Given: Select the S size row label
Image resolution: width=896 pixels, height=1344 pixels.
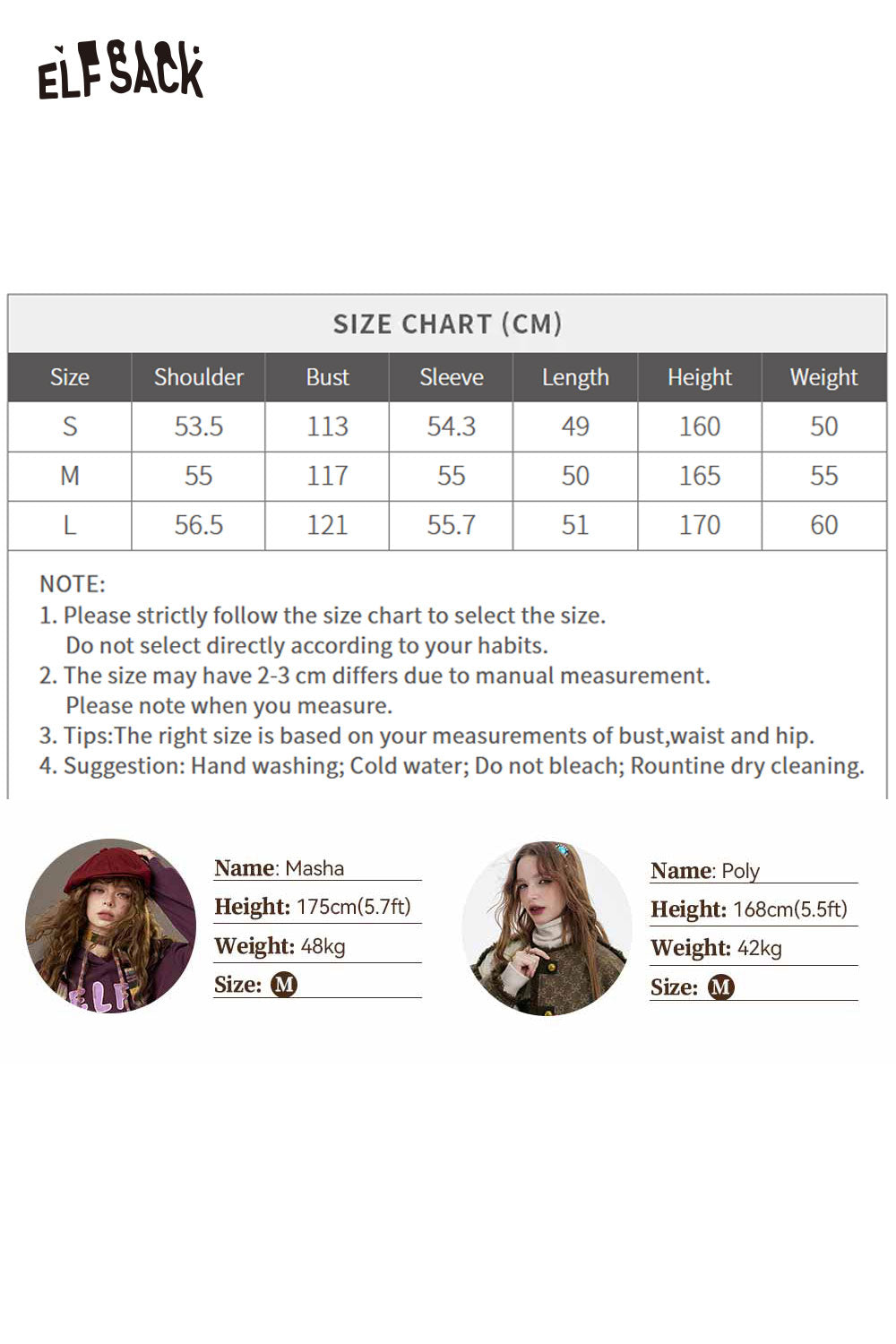Looking at the screenshot, I should (70, 426).
